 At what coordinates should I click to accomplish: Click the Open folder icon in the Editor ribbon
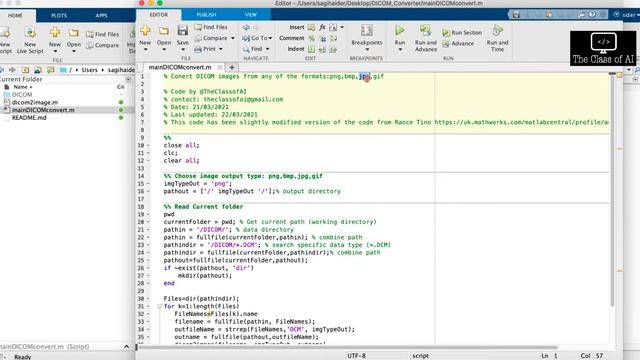(164, 31)
